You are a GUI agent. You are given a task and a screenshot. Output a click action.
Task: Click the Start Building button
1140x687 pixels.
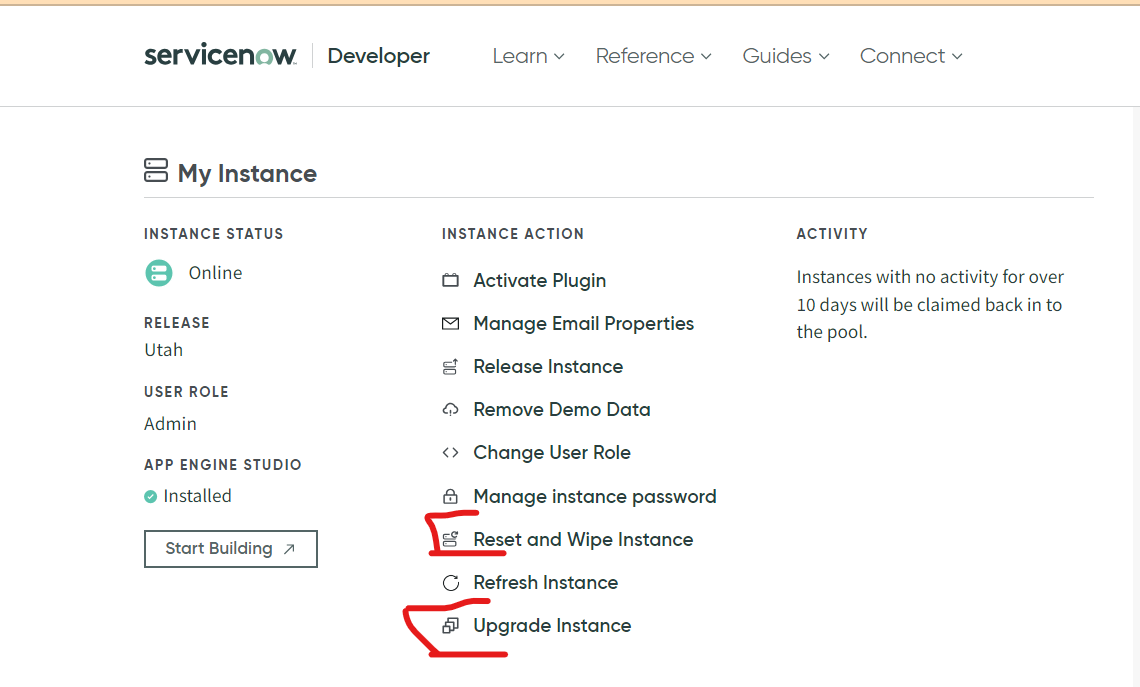click(230, 549)
